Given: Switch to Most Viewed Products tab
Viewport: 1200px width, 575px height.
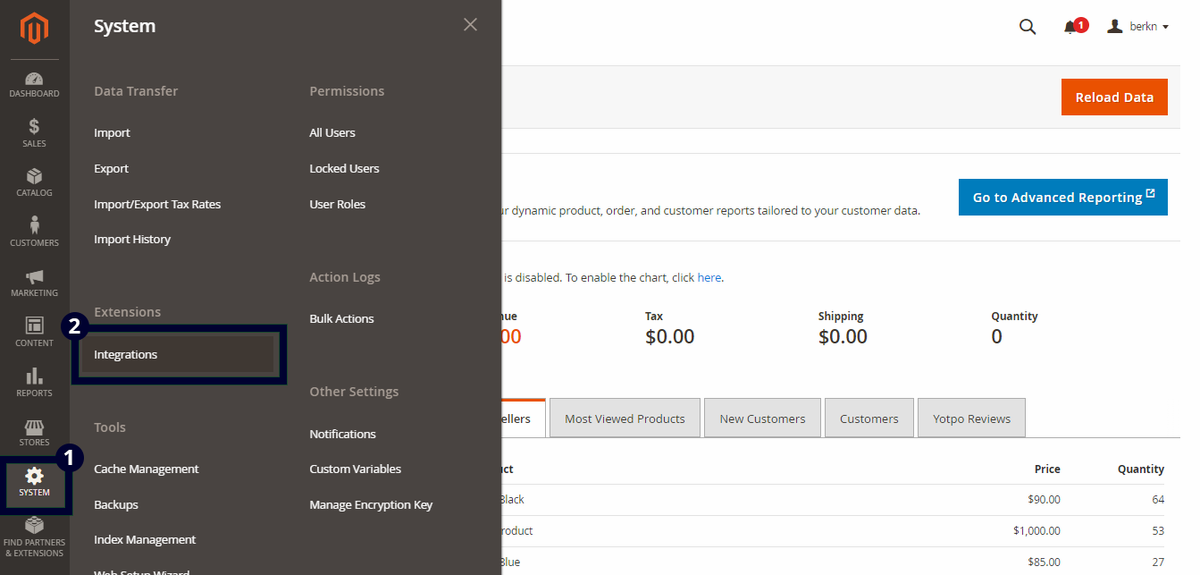Looking at the screenshot, I should pyautogui.click(x=624, y=418).
